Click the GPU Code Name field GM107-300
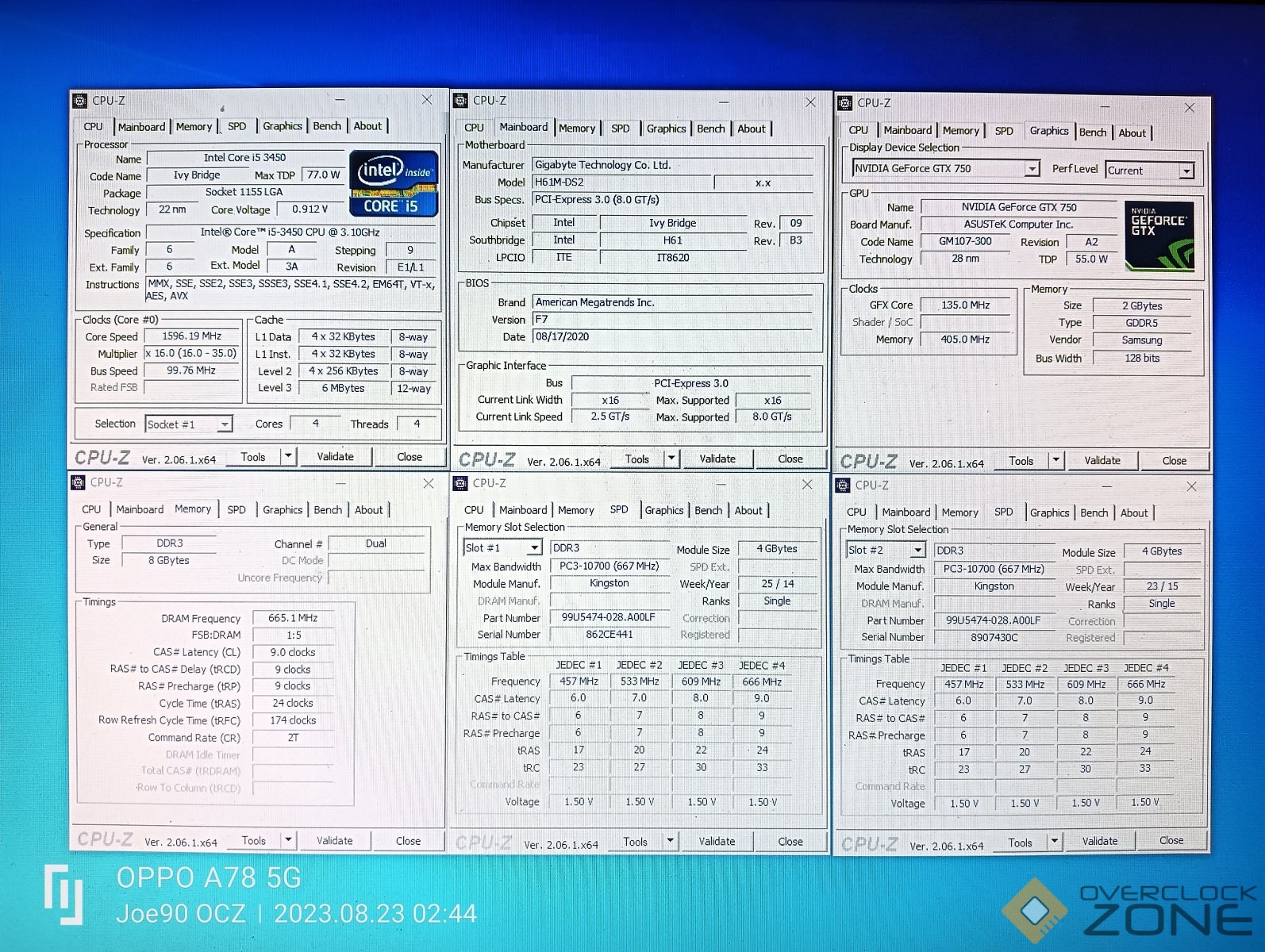The height and width of the screenshot is (952, 1265). (965, 242)
